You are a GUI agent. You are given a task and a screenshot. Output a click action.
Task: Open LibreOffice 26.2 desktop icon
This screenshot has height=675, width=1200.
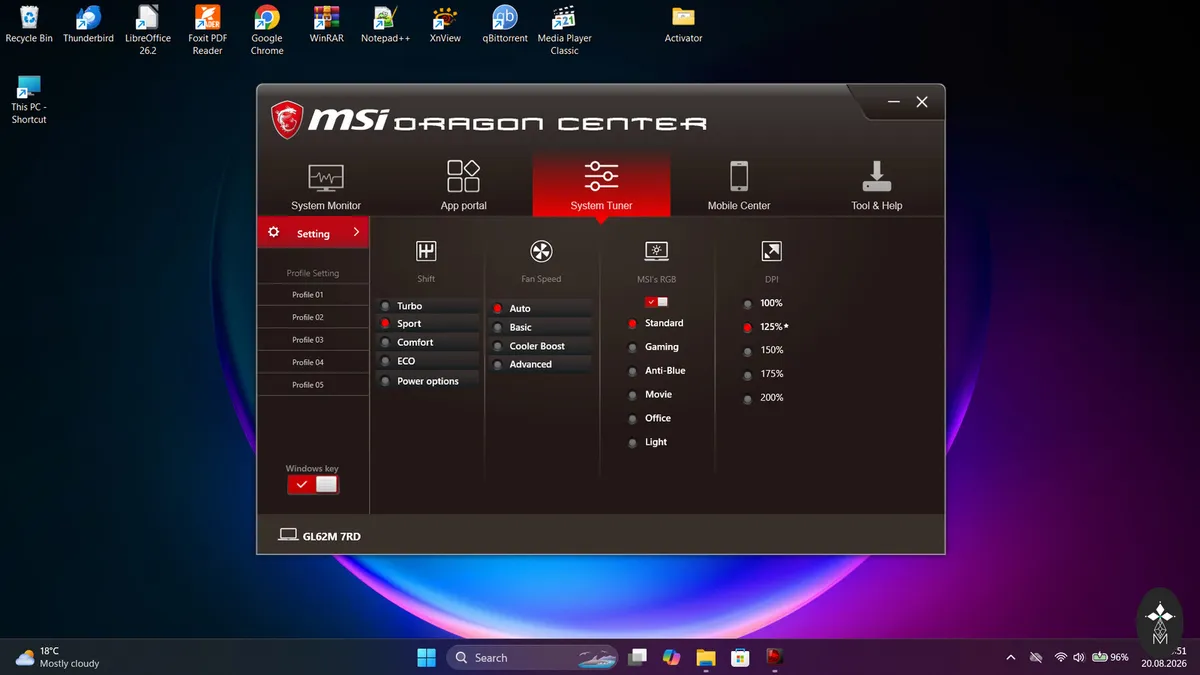click(x=148, y=30)
